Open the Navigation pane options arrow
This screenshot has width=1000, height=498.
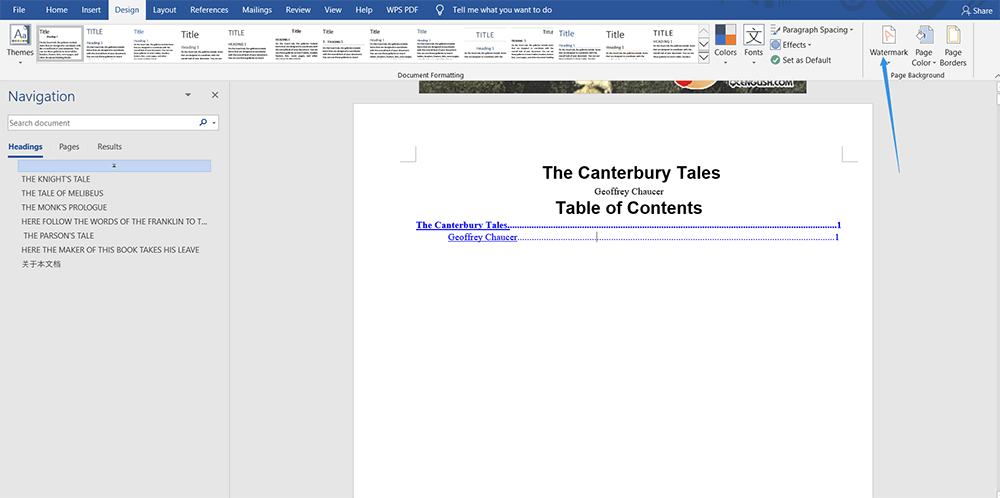coord(188,95)
